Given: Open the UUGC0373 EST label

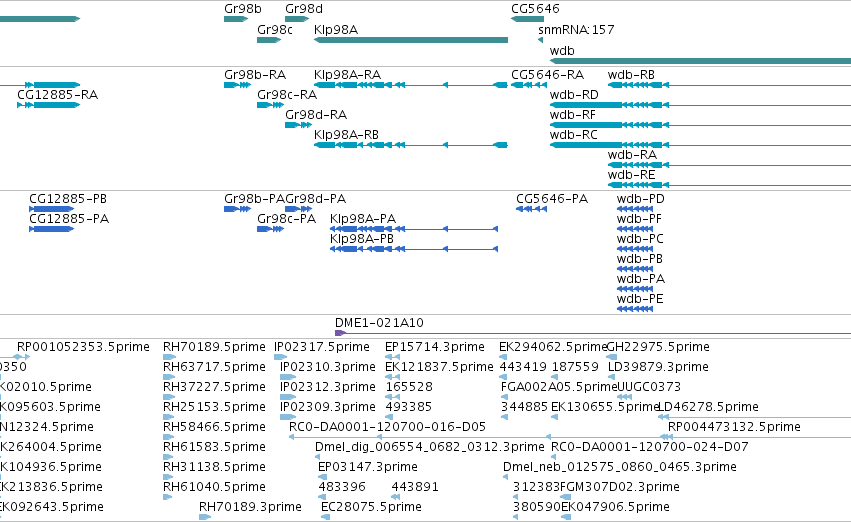Looking at the screenshot, I should tap(649, 387).
